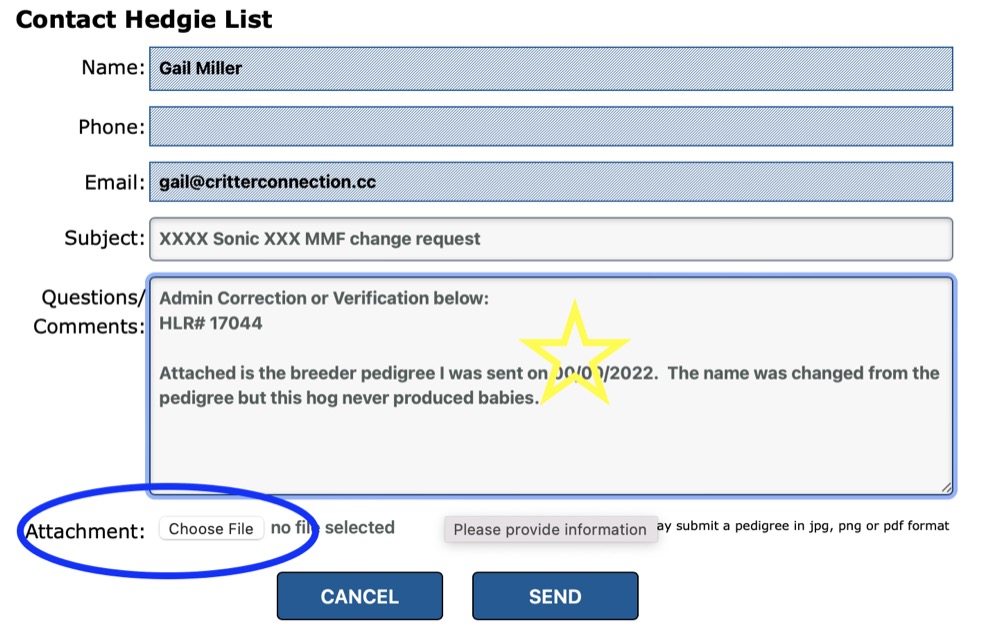Click the CANCEL button

click(x=359, y=595)
